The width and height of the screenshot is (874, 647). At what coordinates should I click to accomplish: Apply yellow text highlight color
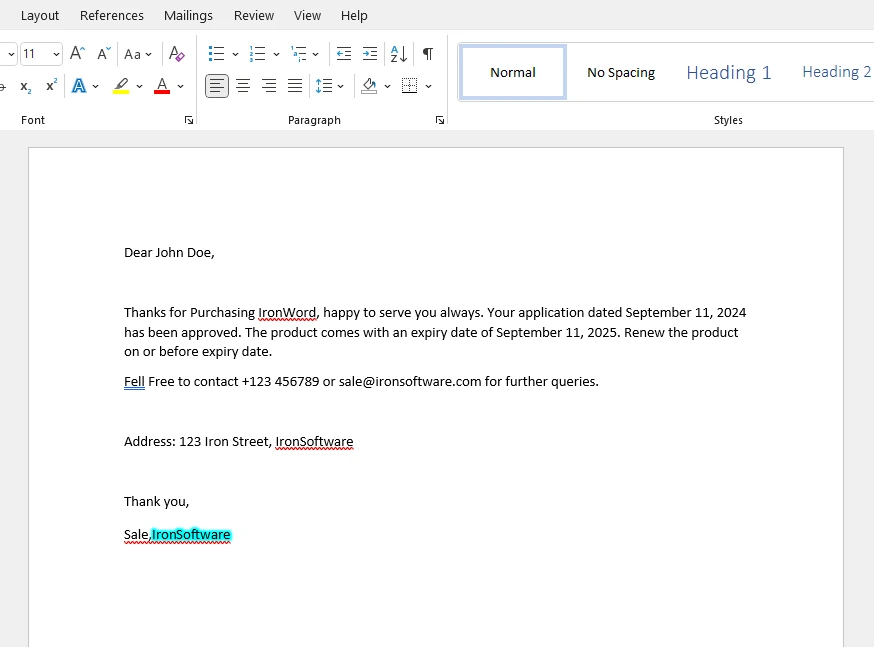point(121,86)
